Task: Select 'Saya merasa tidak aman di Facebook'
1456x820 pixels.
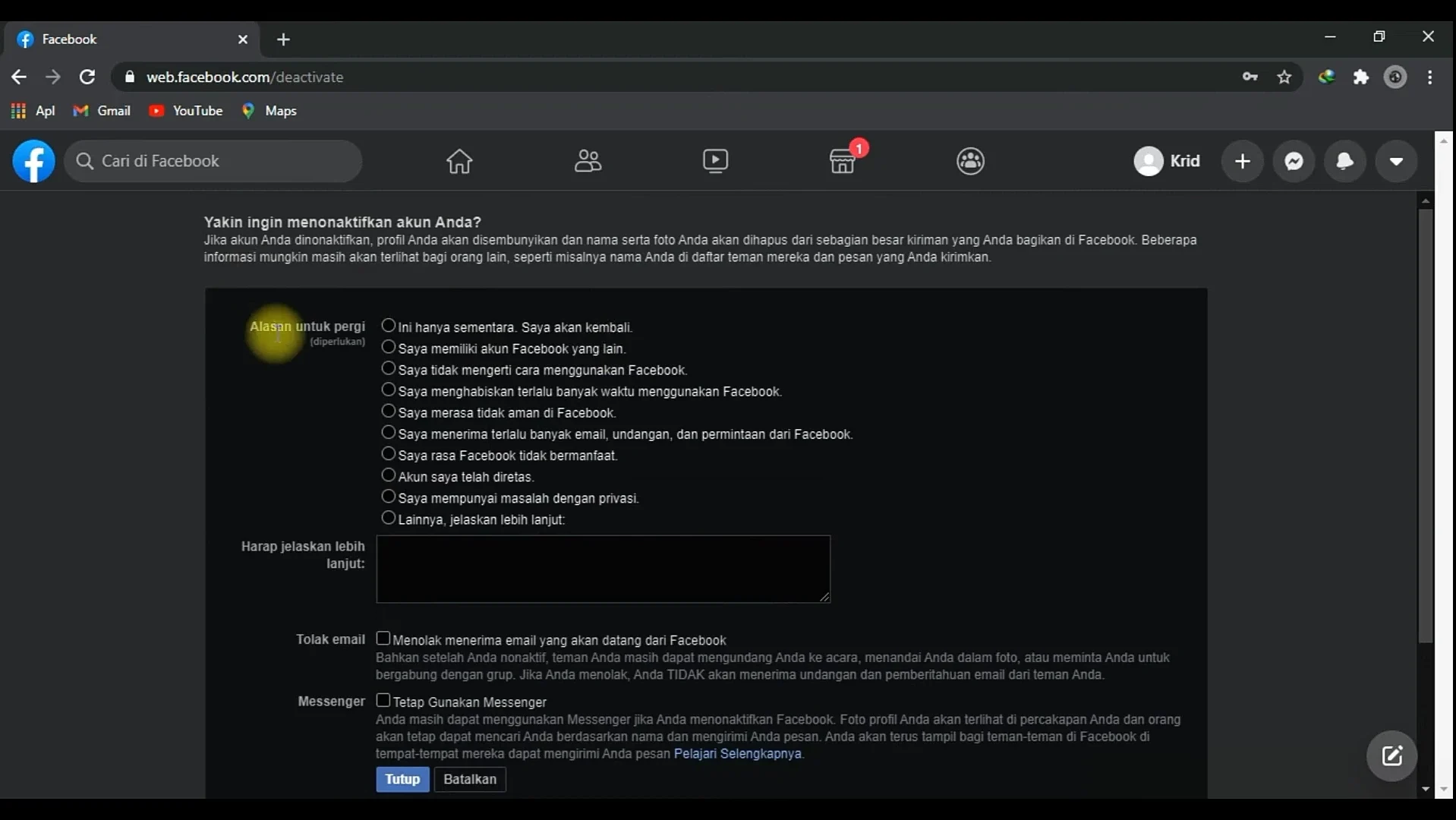Action: click(x=388, y=411)
